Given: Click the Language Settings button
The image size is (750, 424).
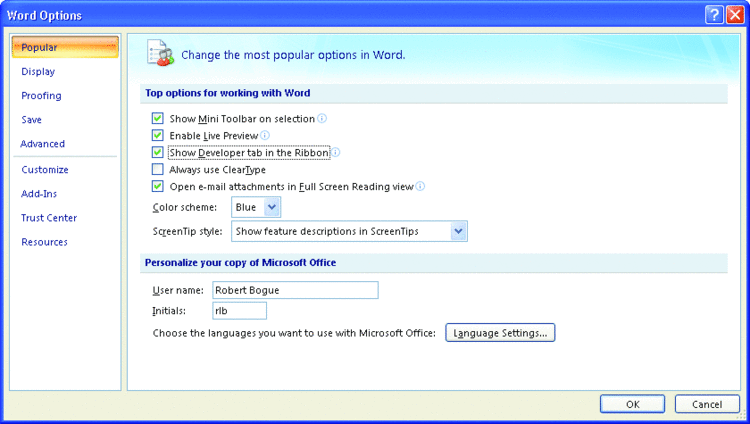Looking at the screenshot, I should [500, 333].
